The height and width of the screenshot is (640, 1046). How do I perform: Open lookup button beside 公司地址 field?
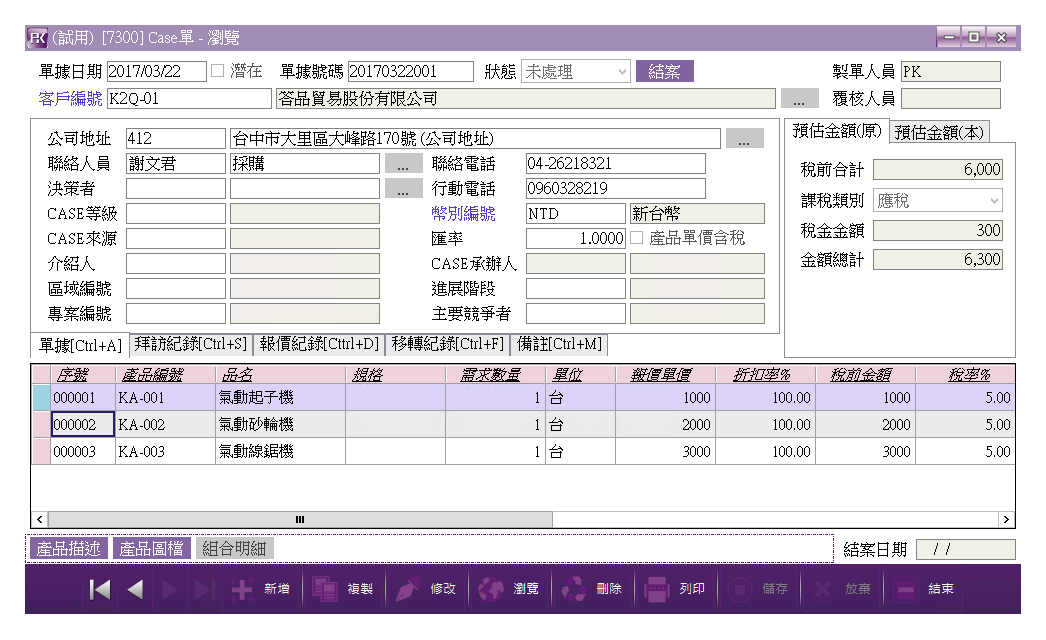(x=744, y=139)
